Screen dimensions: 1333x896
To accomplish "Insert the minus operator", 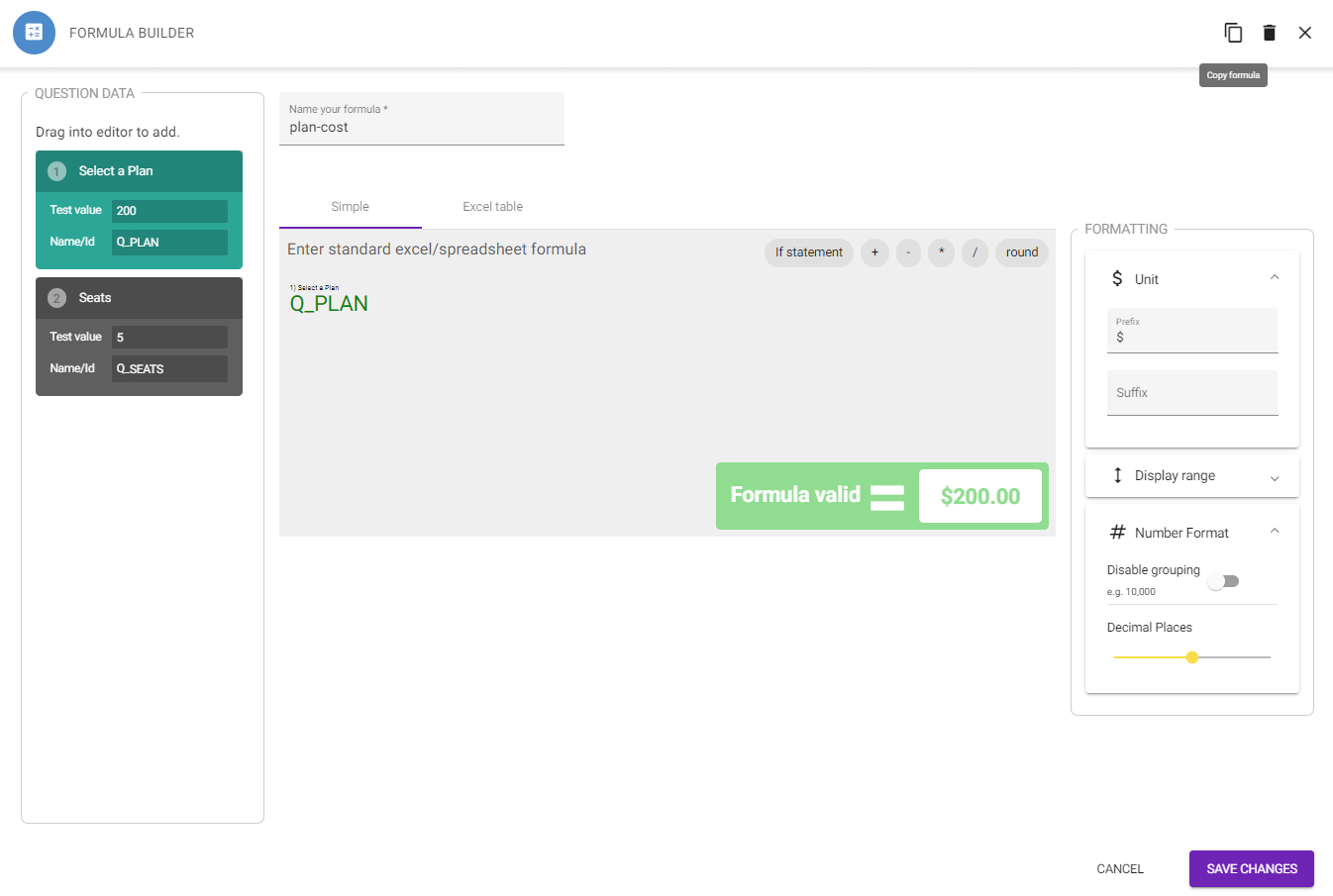I will point(908,252).
